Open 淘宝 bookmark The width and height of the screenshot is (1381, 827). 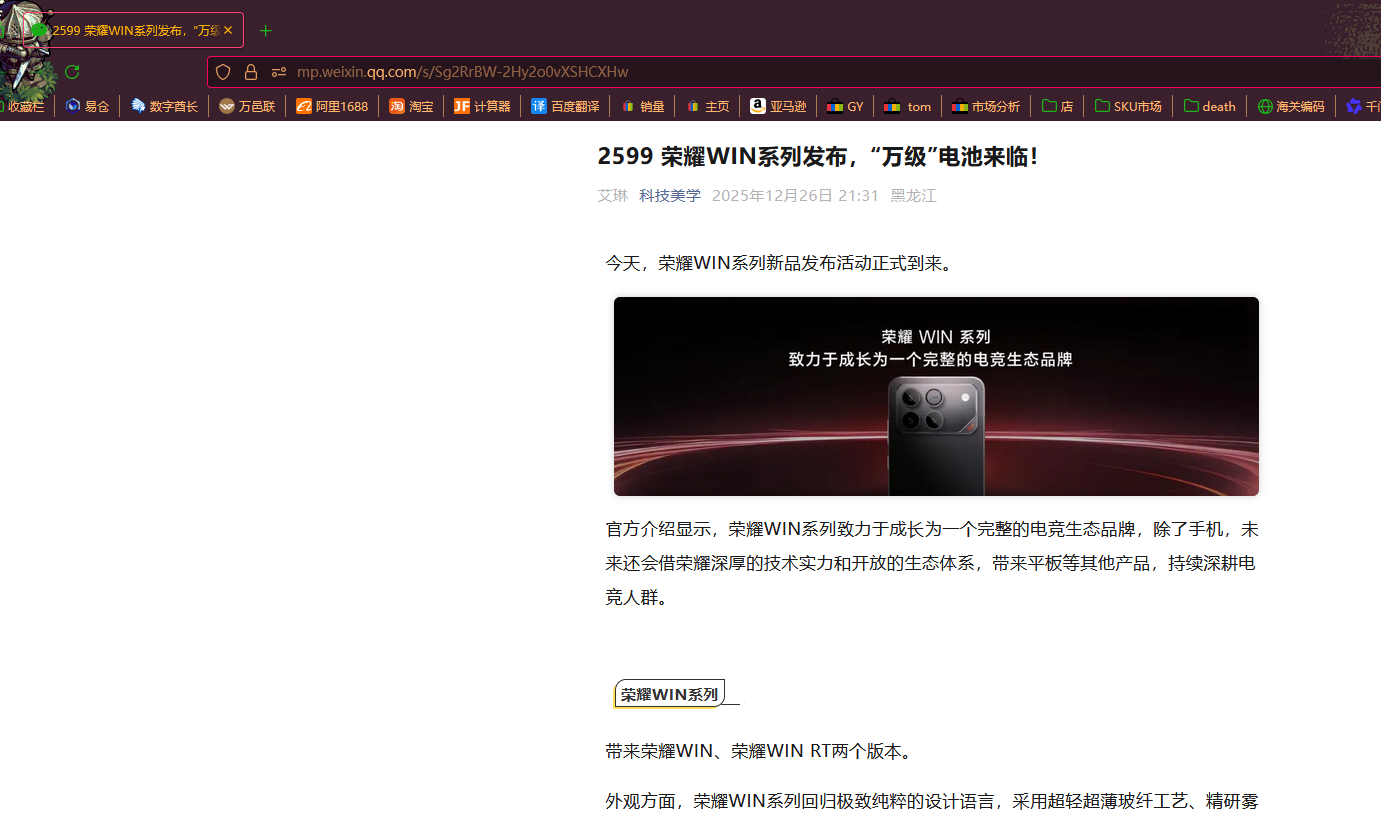(411, 106)
